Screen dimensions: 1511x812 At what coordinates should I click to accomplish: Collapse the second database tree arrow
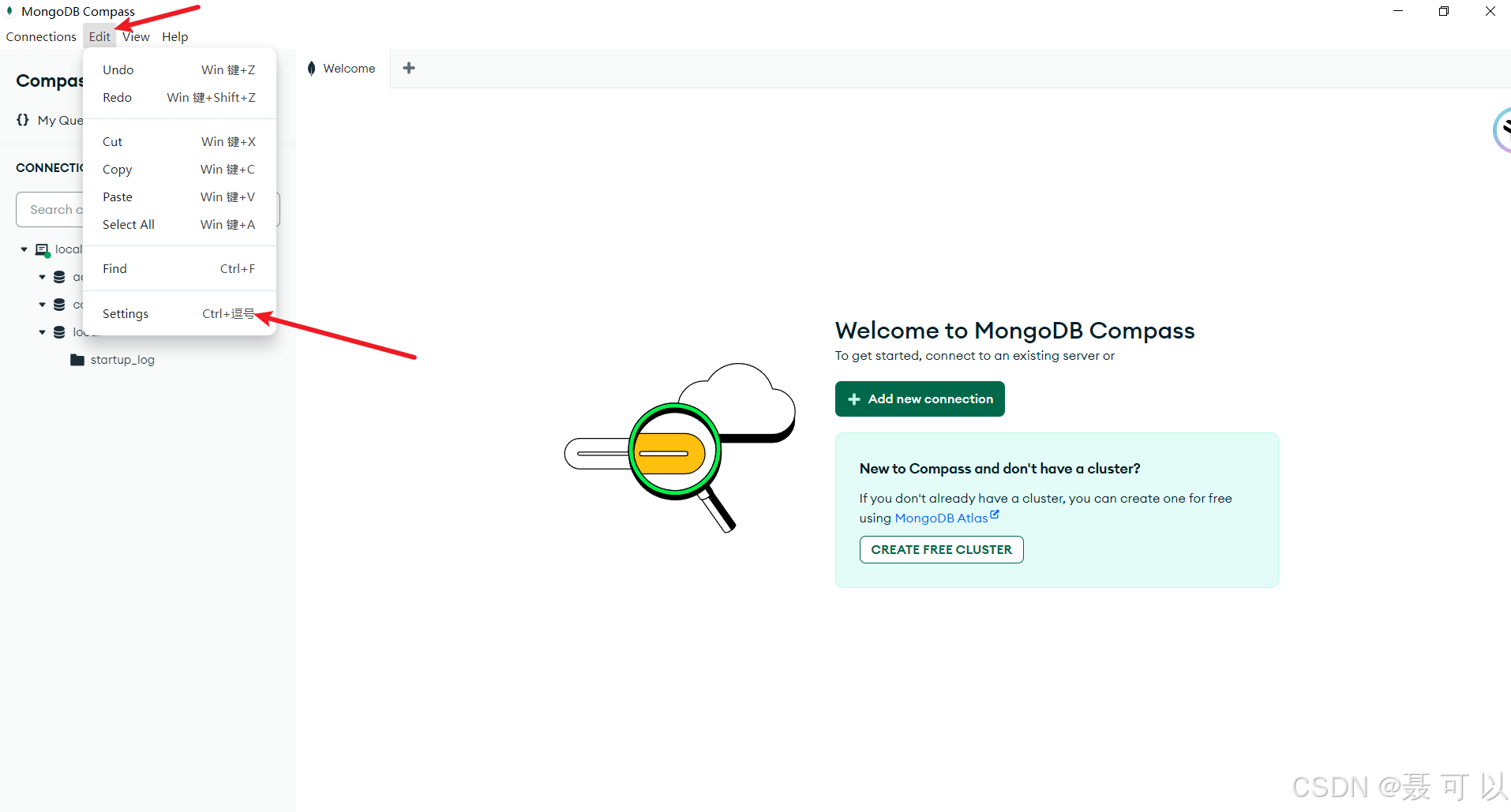(x=42, y=305)
